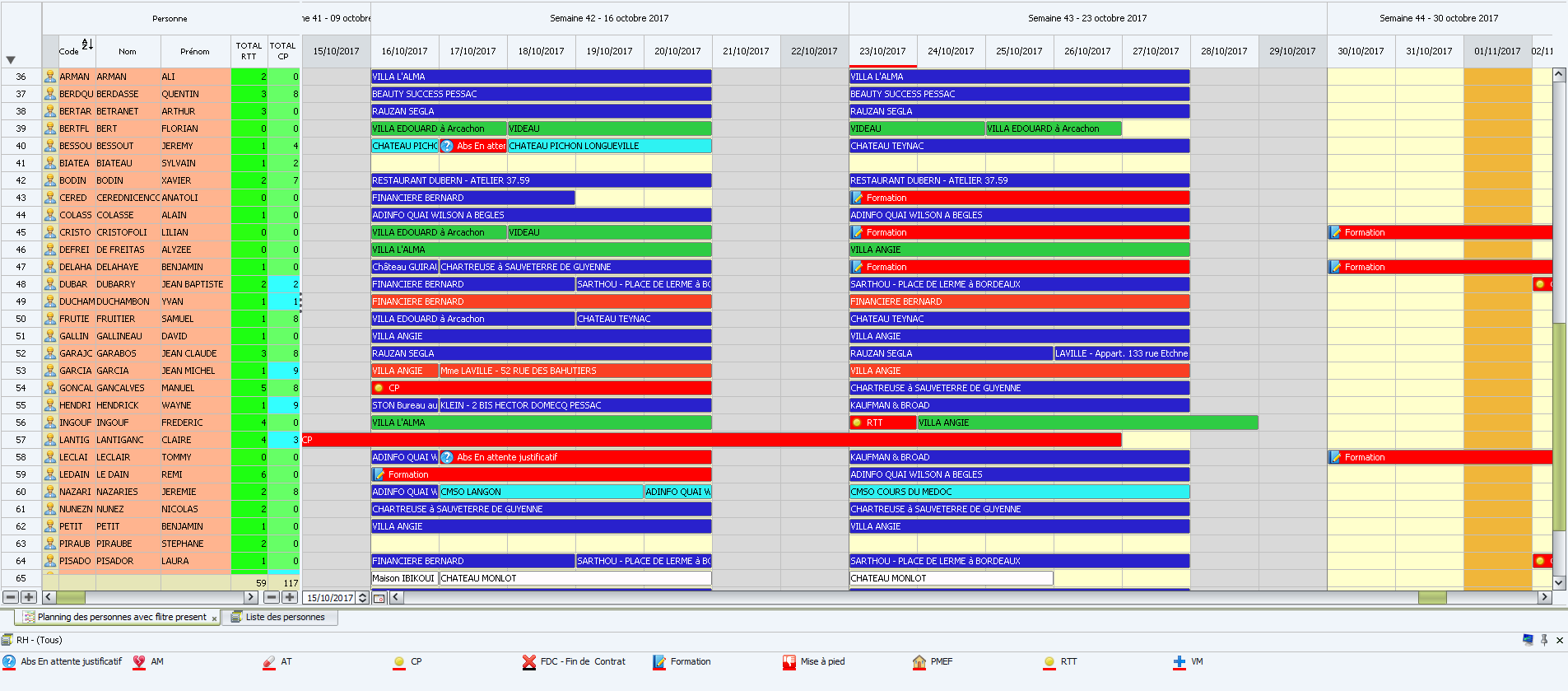Click the minus button left of the date field
Image resolution: width=1568 pixels, height=691 pixels.
[272, 597]
